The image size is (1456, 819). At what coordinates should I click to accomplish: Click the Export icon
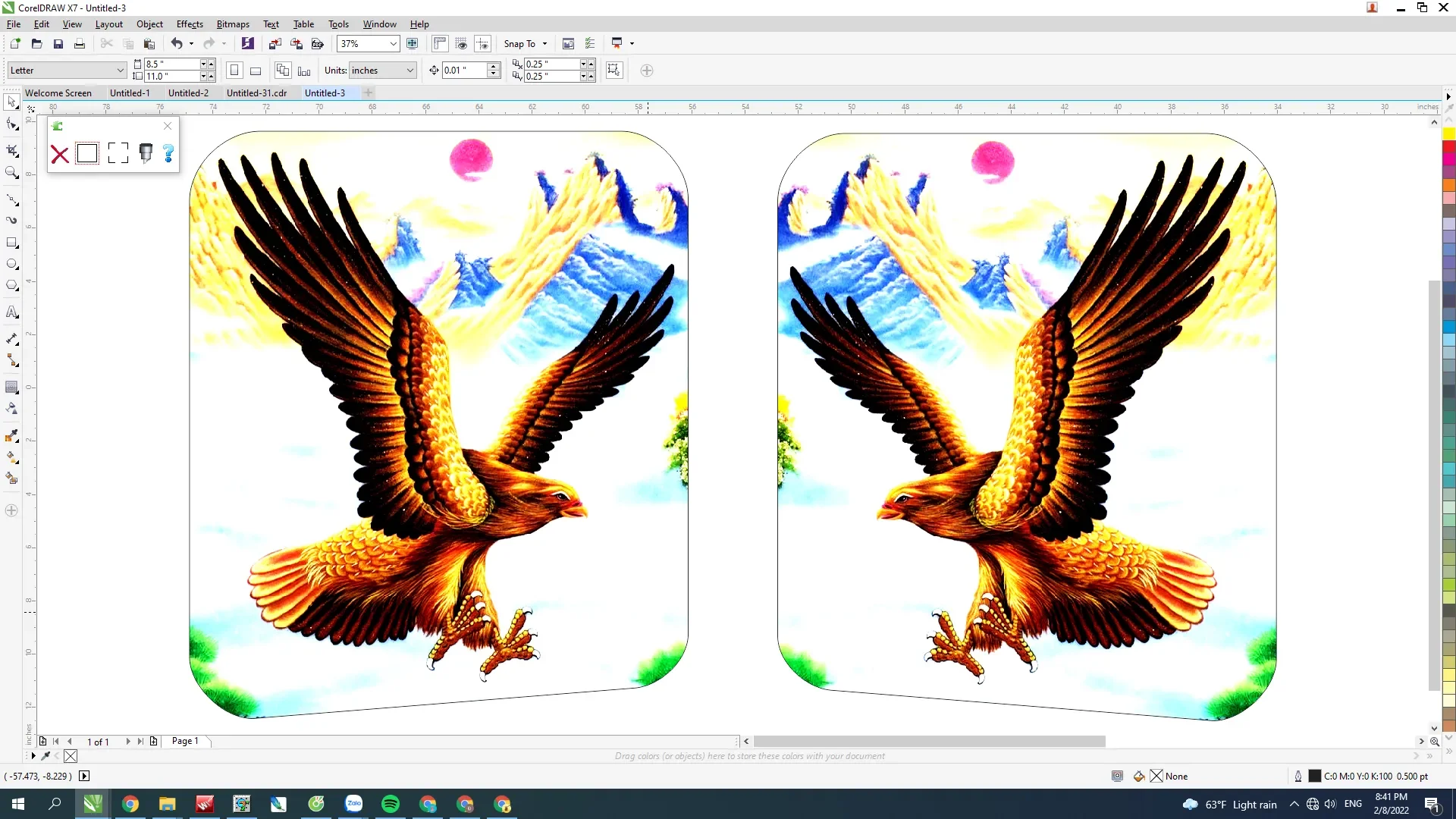tap(297, 44)
